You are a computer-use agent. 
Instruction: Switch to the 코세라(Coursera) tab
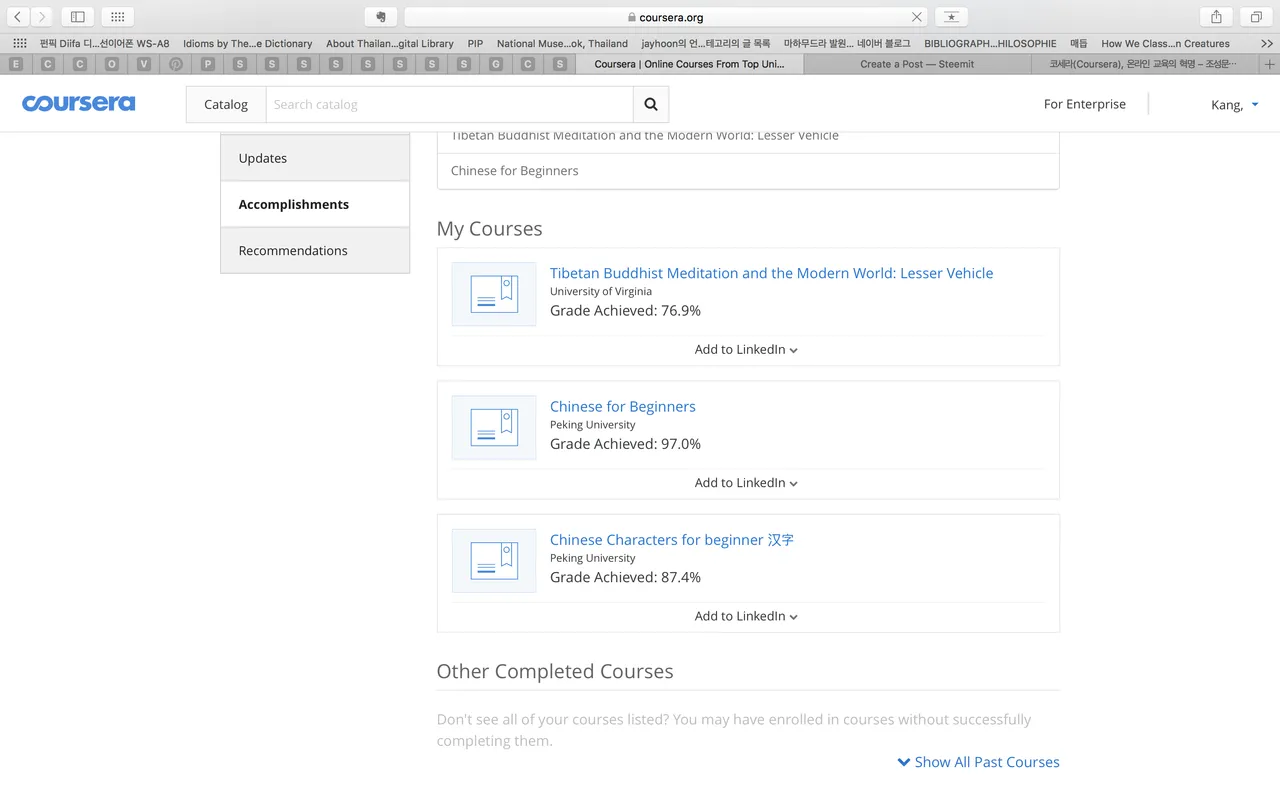[1145, 64]
